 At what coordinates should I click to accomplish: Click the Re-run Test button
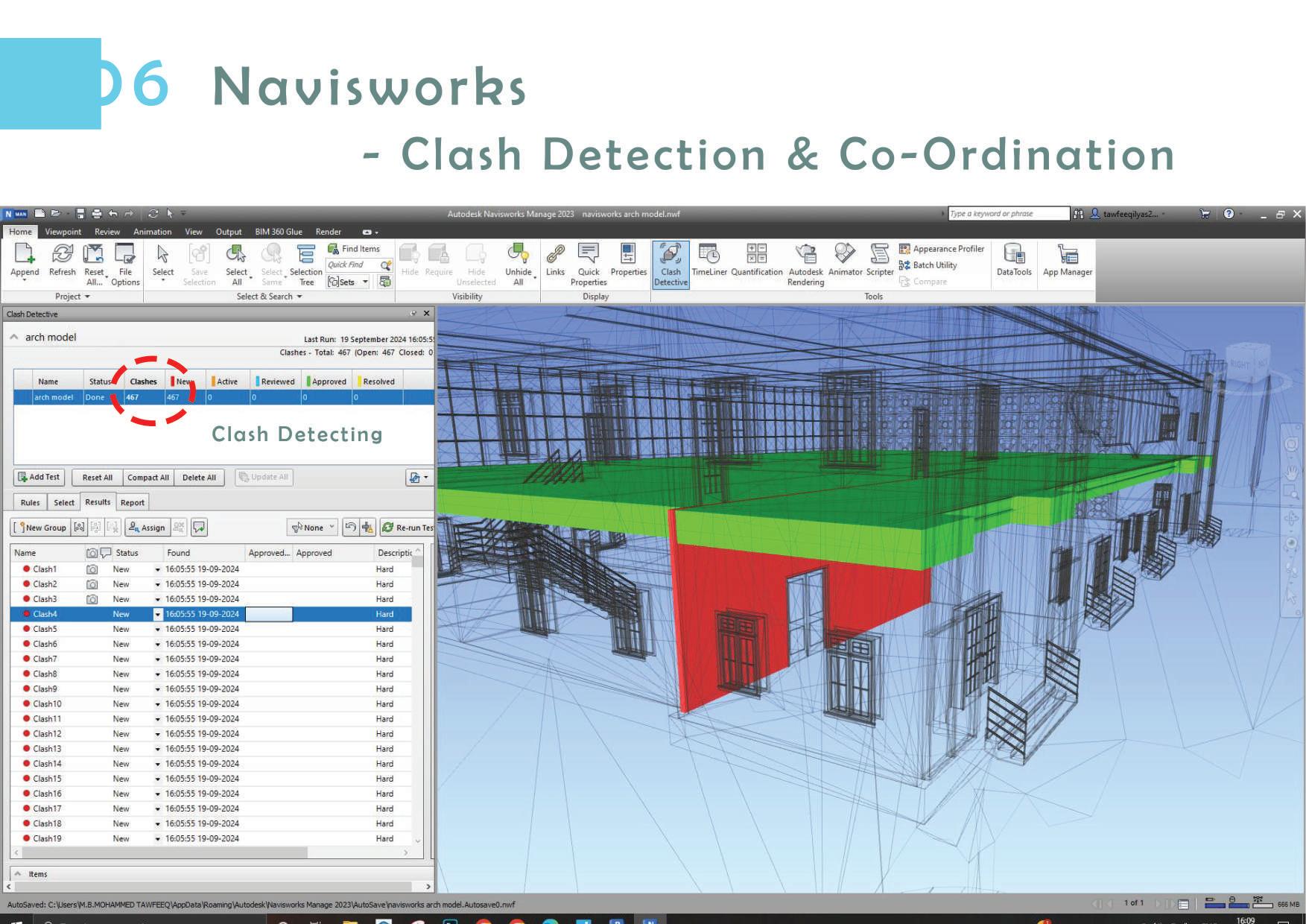(407, 528)
